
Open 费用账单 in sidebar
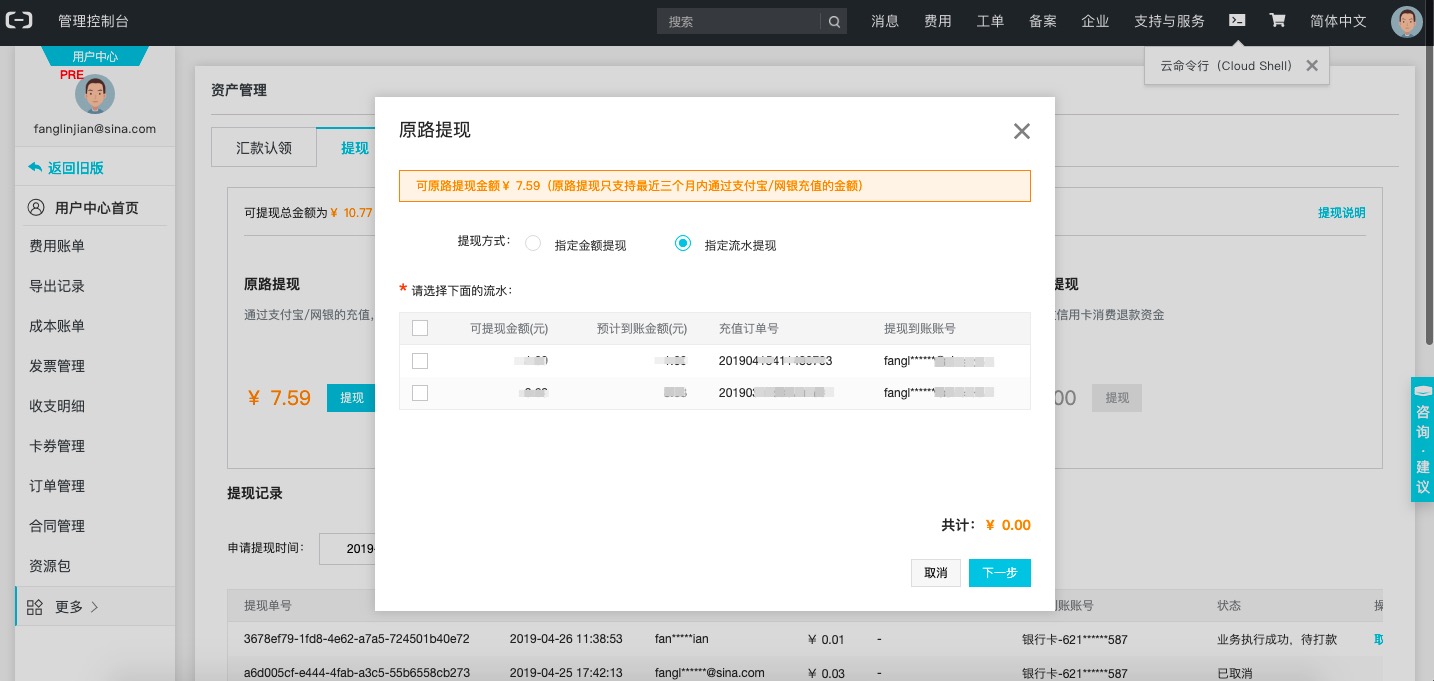click(x=57, y=246)
